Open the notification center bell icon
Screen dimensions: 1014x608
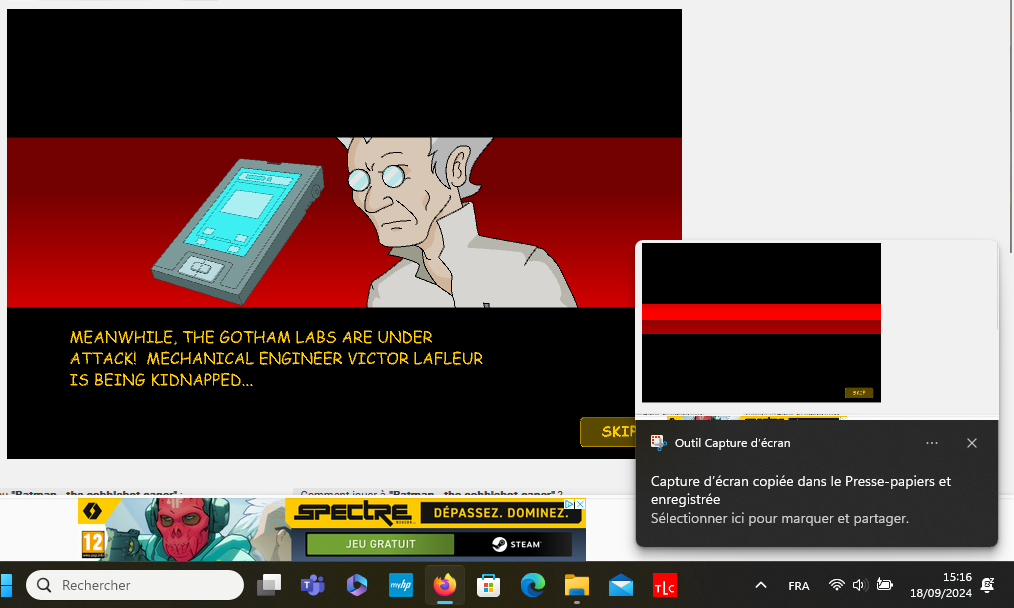click(987, 585)
